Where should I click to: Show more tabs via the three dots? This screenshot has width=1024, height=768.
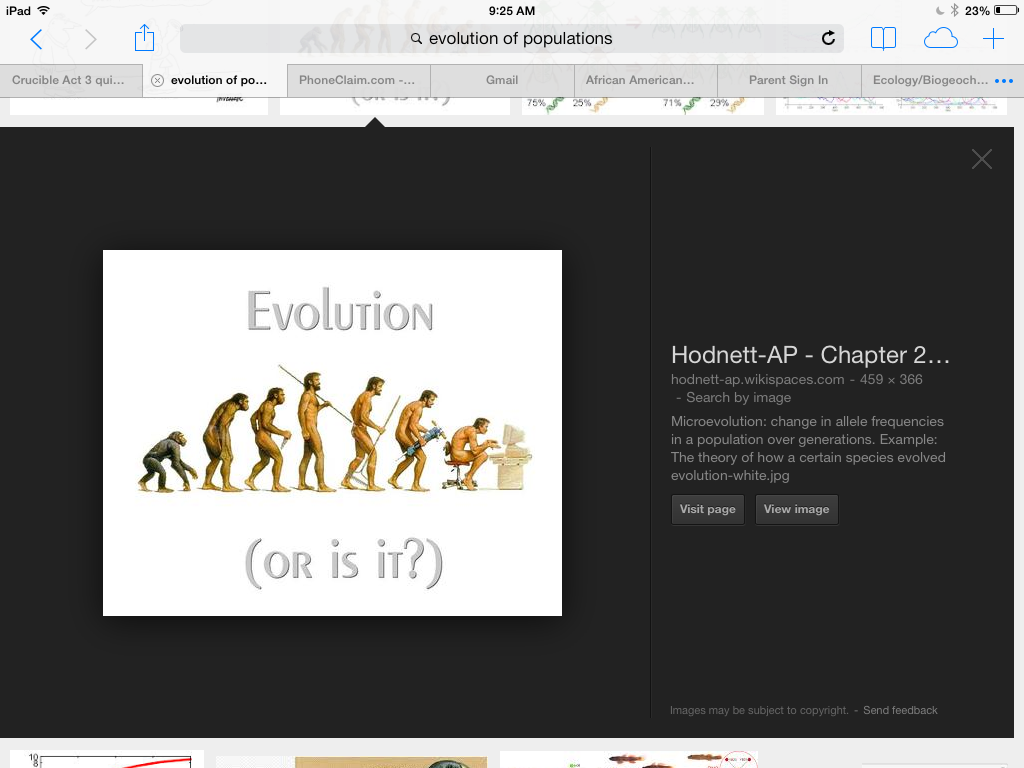click(1004, 80)
